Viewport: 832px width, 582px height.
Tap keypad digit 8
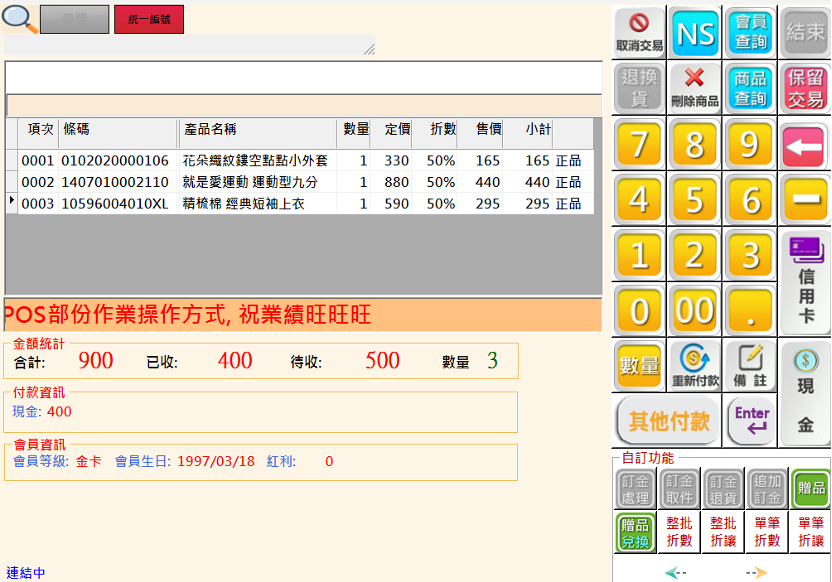[695, 144]
